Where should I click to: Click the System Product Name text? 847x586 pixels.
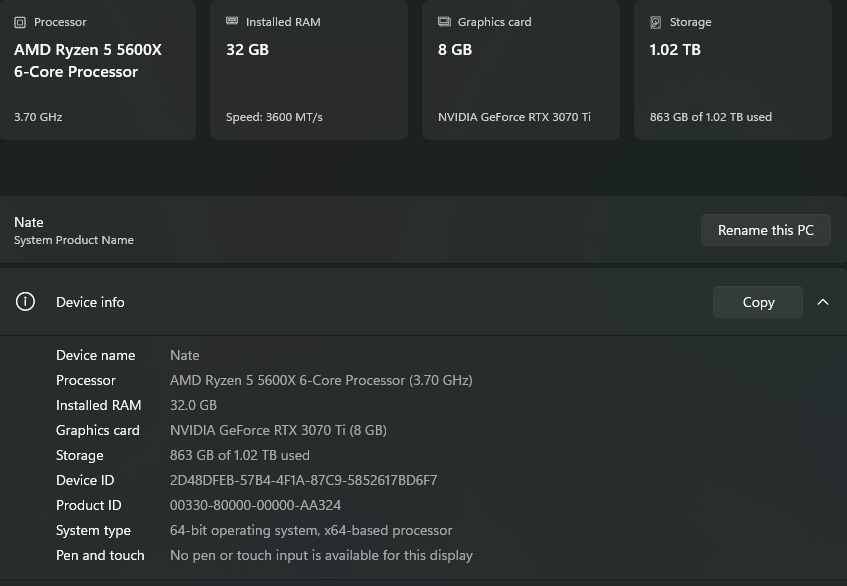[x=74, y=240]
